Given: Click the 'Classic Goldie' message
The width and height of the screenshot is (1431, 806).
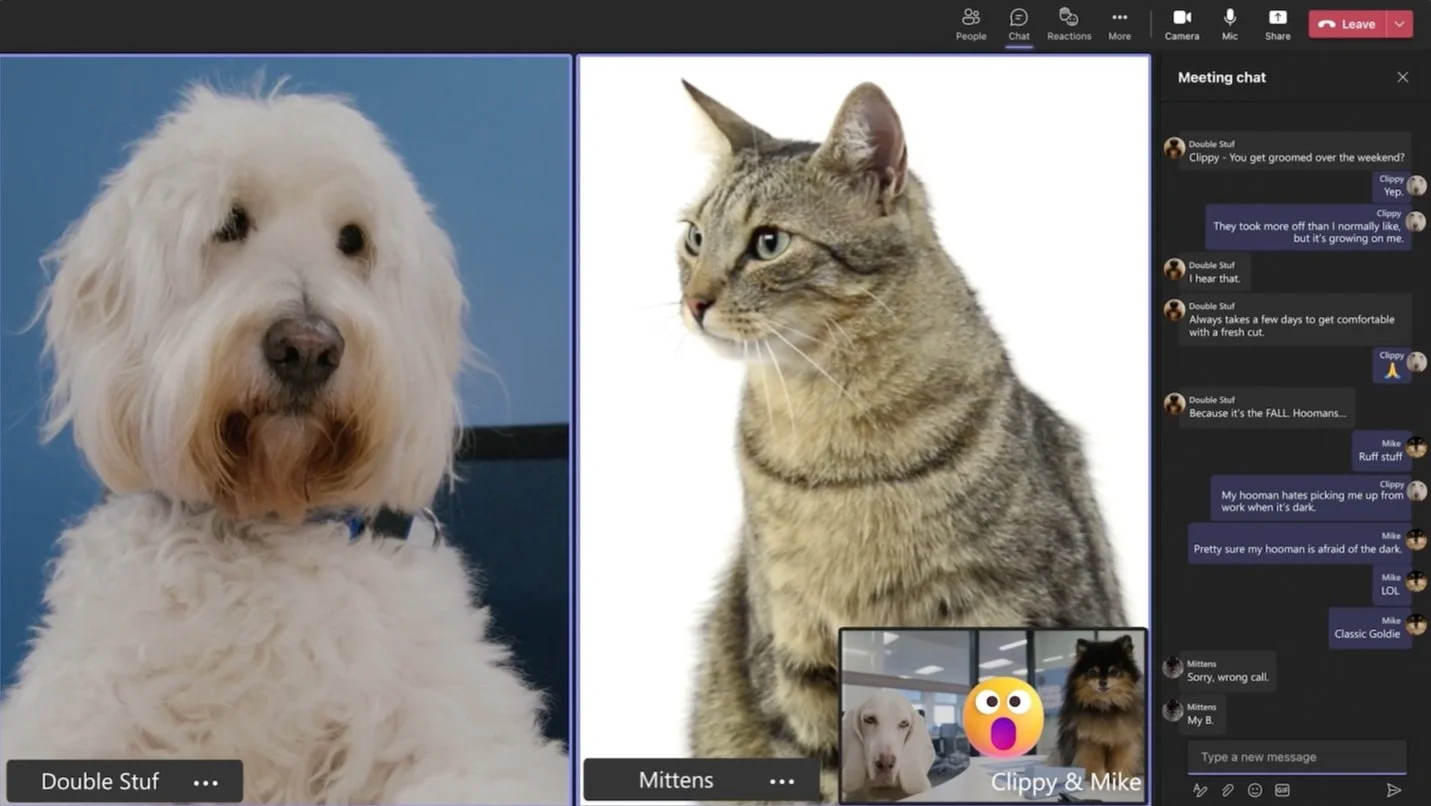Looking at the screenshot, I should coord(1368,628).
